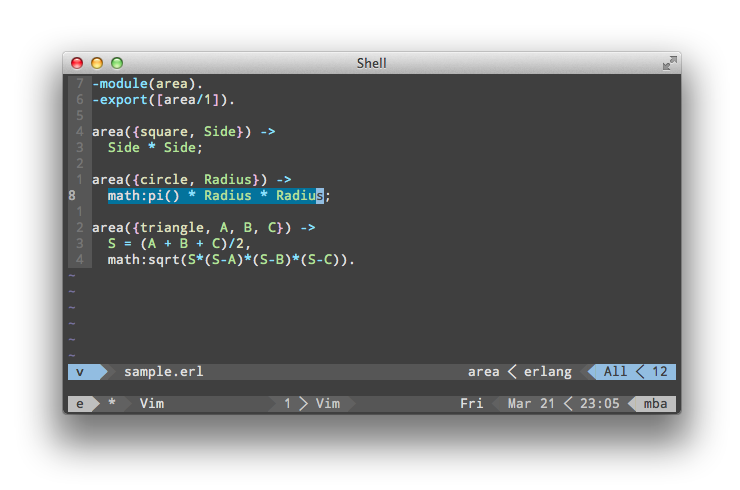
Task: Click the fullscreen arrows icon in title bar
Action: (x=669, y=63)
